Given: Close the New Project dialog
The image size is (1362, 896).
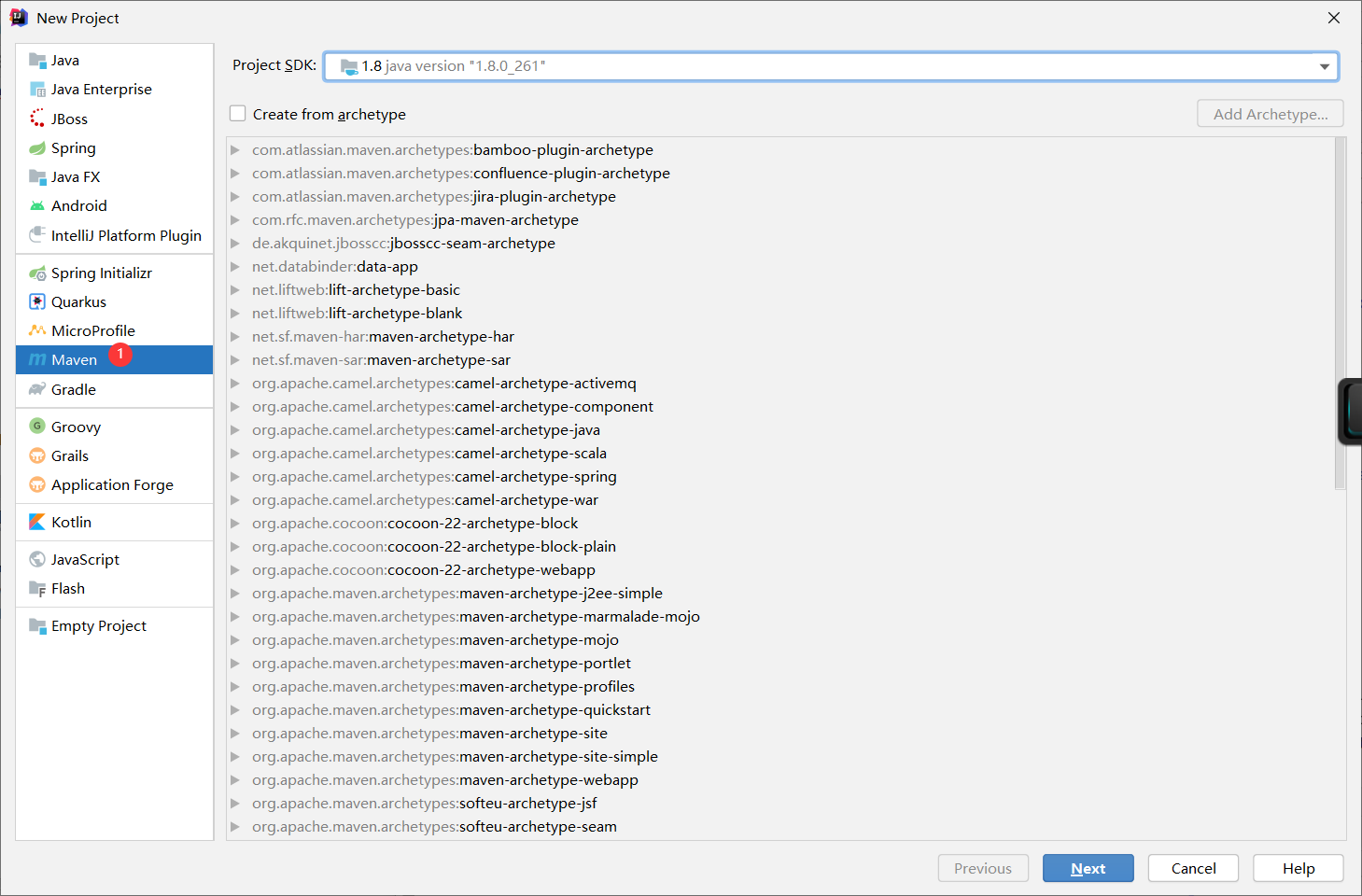Looking at the screenshot, I should click(x=1334, y=18).
